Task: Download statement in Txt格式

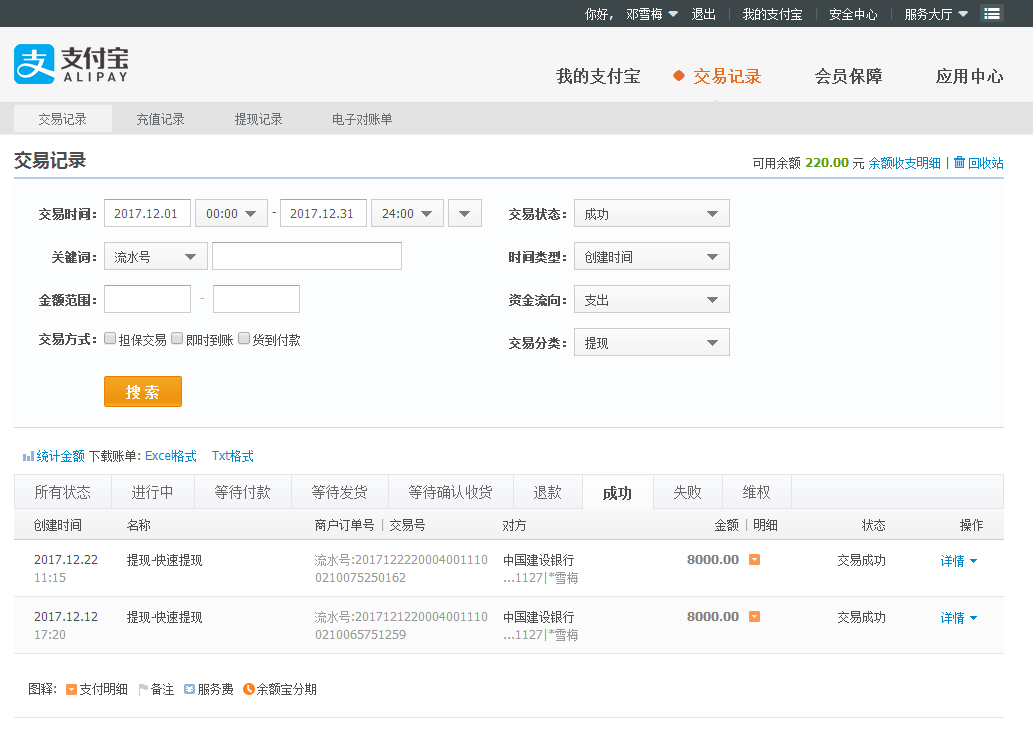Action: (x=233, y=456)
